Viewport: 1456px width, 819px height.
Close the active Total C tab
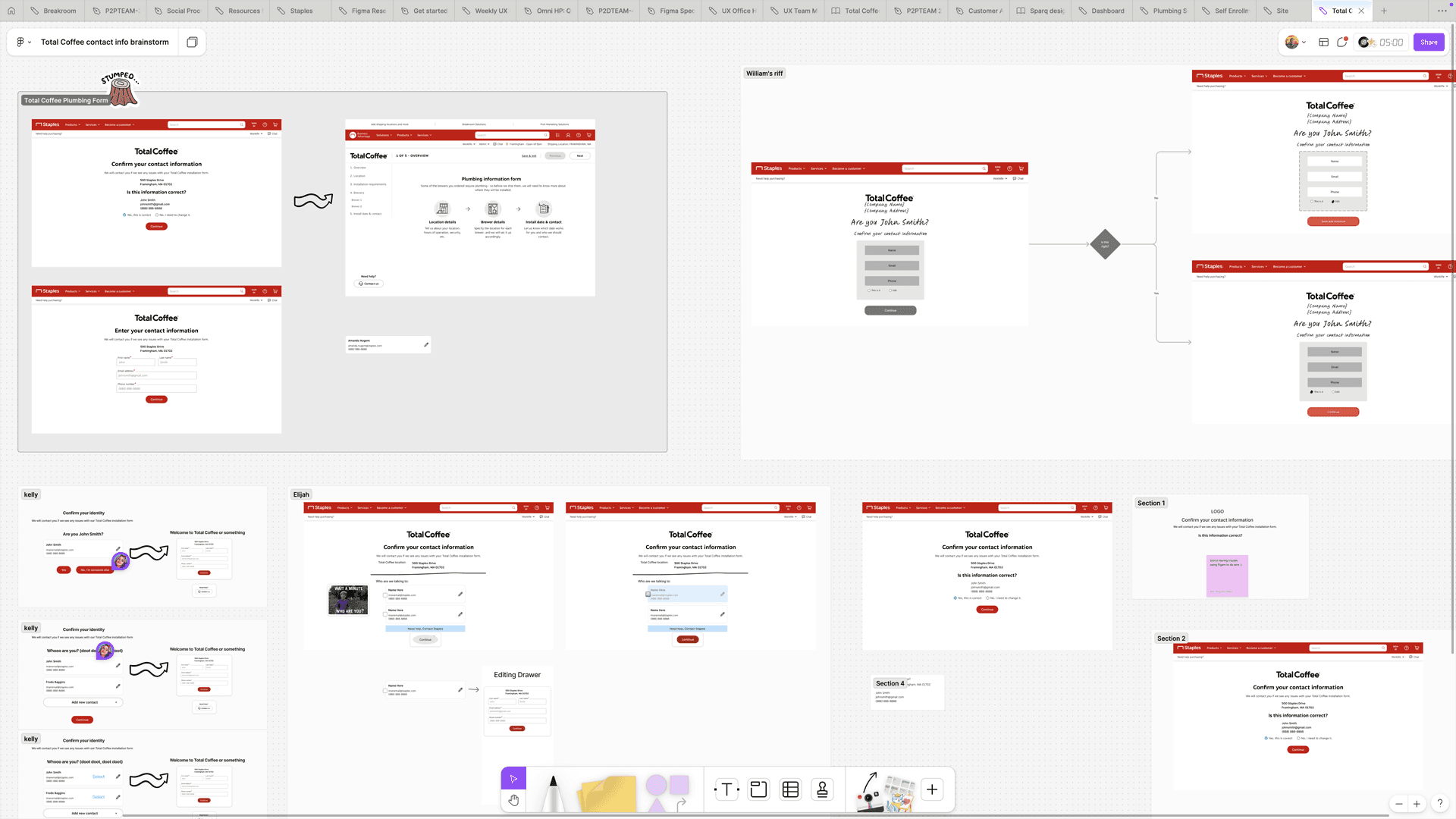coord(1361,11)
